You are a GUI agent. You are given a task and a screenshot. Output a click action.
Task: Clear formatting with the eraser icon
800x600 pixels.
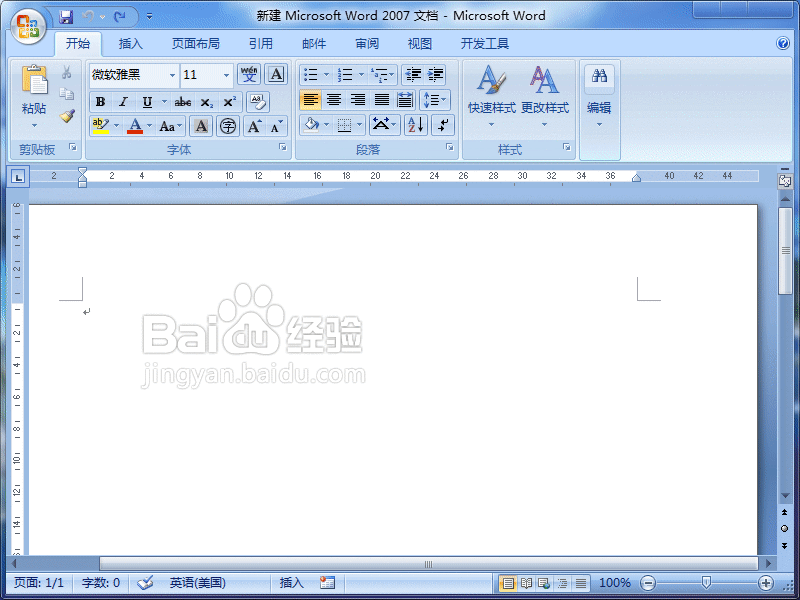[x=258, y=102]
